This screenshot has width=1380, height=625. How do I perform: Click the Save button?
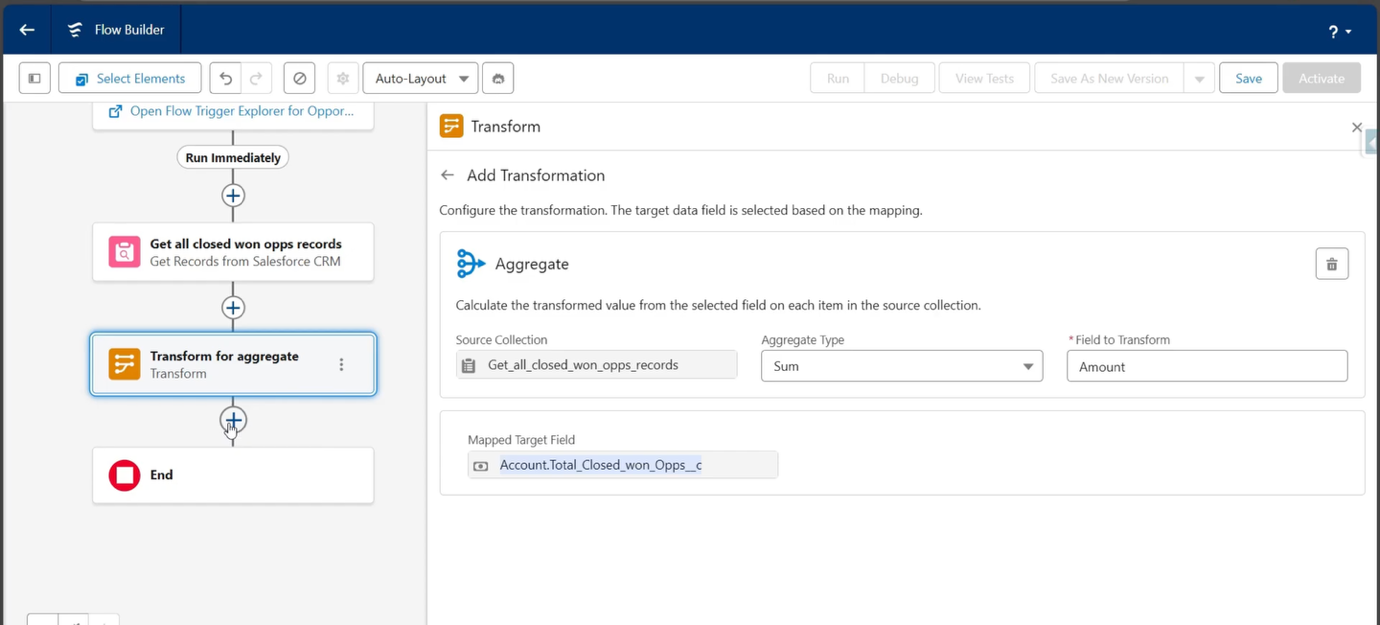click(x=1248, y=78)
